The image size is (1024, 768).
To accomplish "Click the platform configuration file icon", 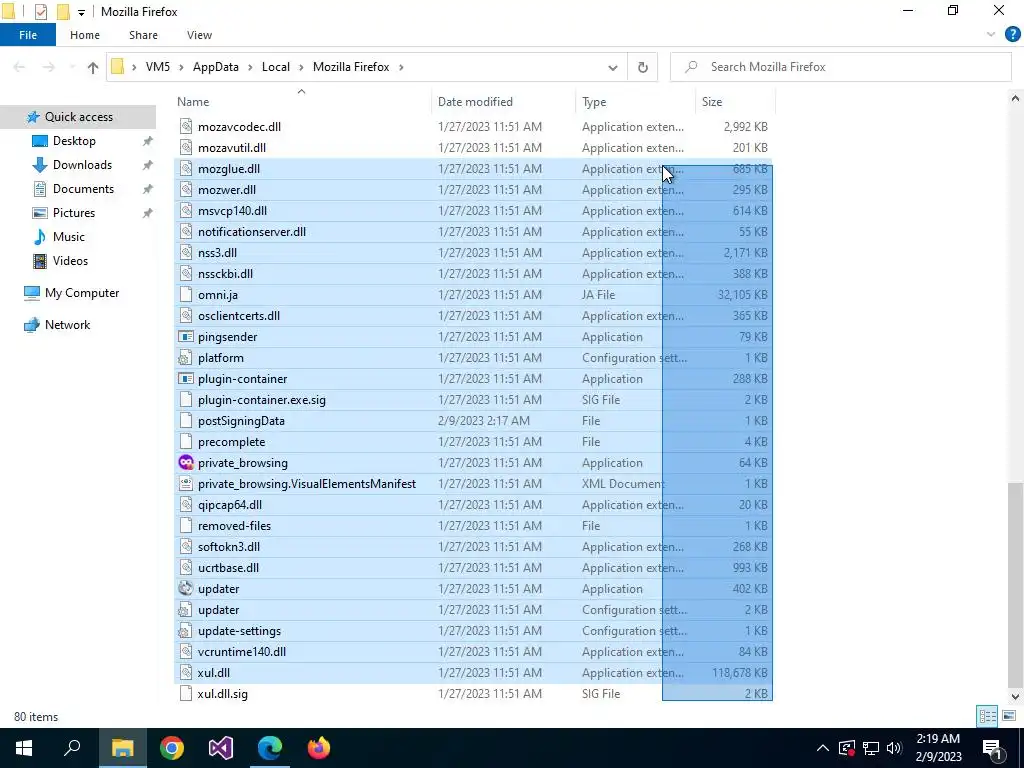I will coord(186,358).
